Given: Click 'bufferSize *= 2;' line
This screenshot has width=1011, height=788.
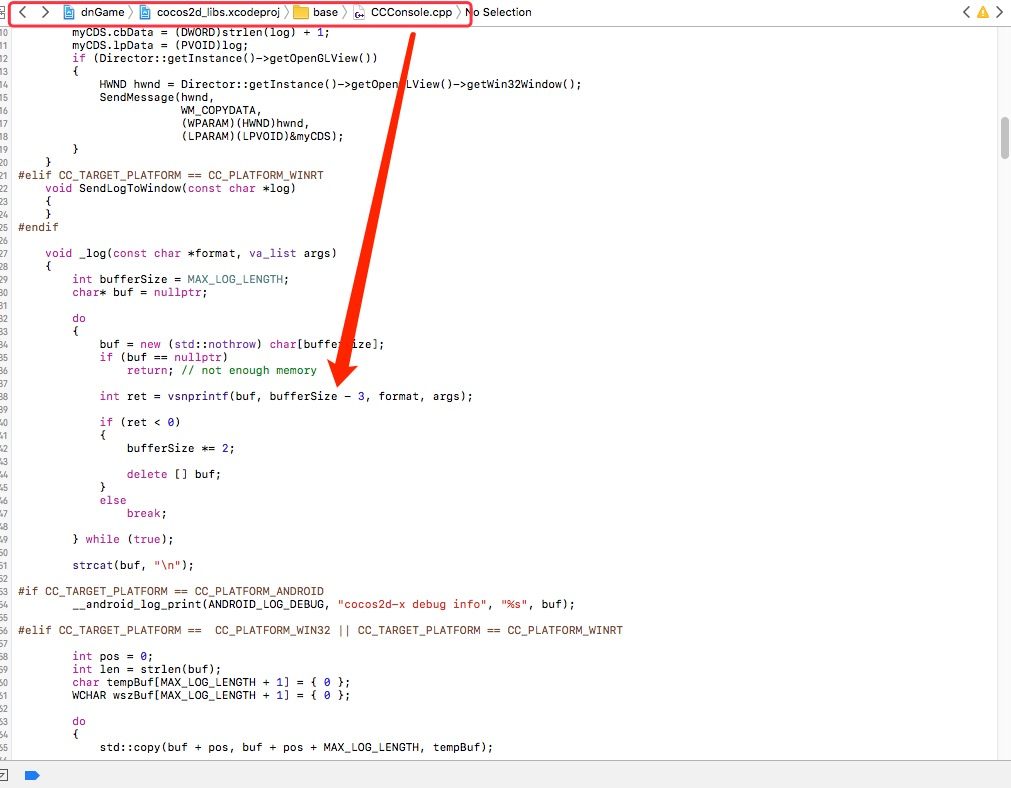Looking at the screenshot, I should coord(181,448).
